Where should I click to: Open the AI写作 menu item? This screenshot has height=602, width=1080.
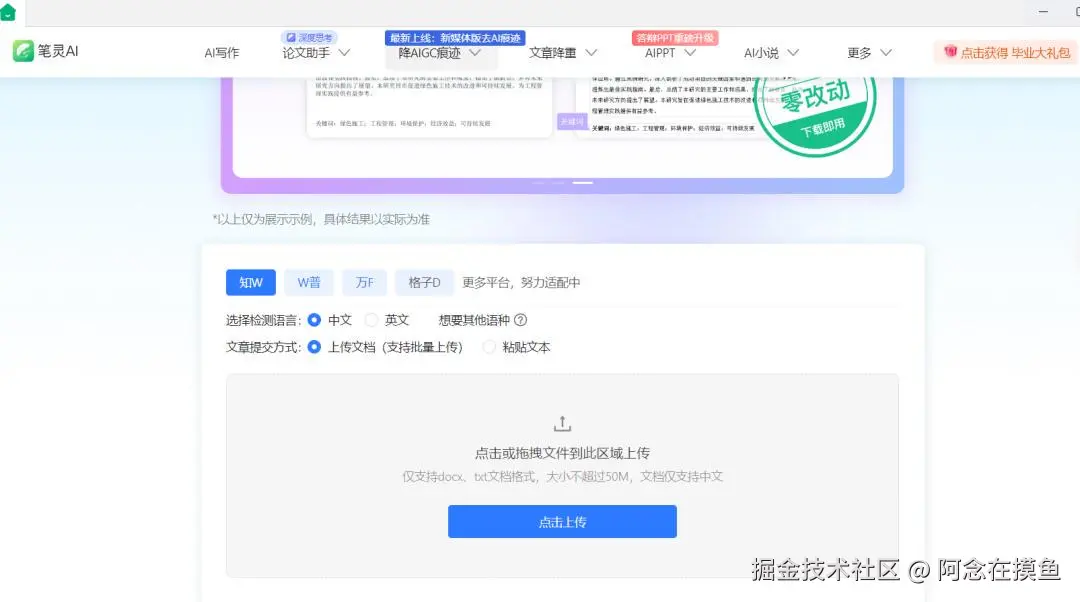(222, 53)
